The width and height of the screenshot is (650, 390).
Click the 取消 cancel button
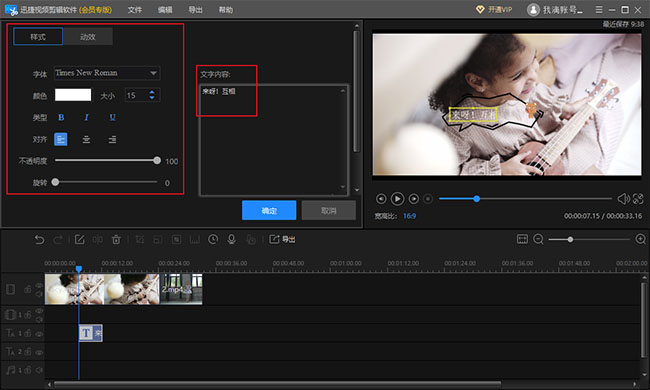pyautogui.click(x=329, y=211)
